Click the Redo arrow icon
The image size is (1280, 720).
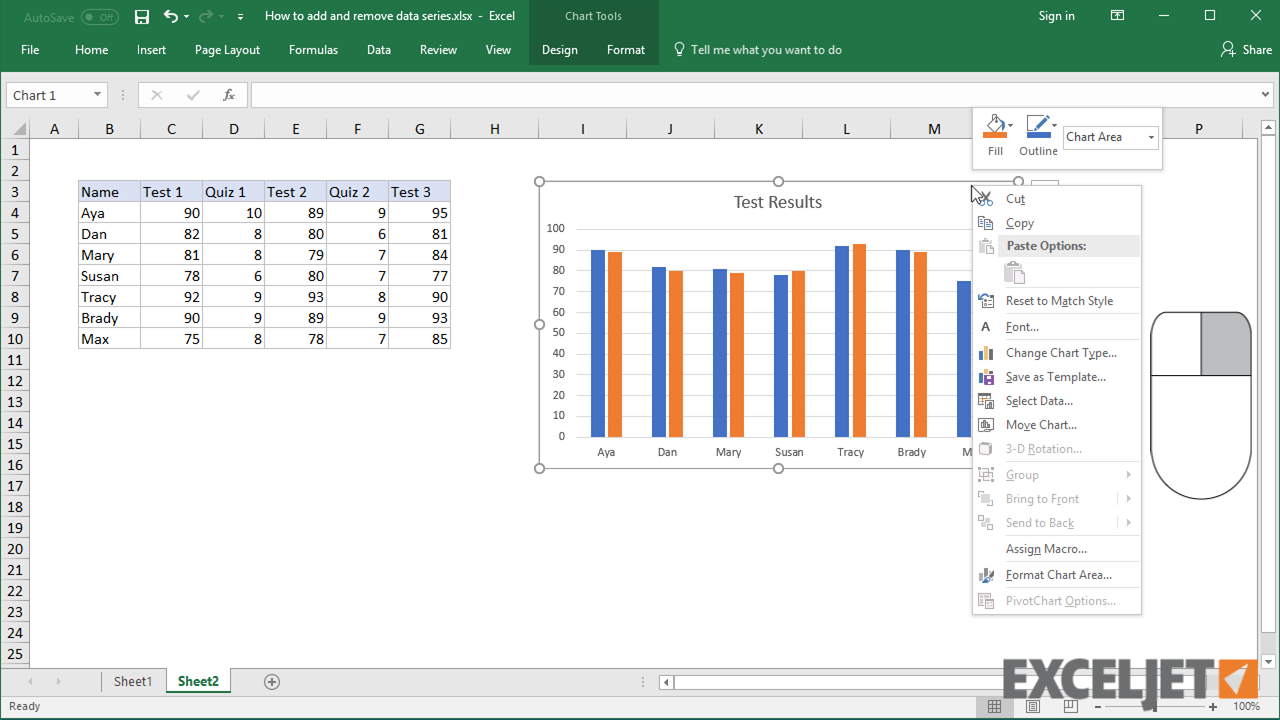pos(206,16)
